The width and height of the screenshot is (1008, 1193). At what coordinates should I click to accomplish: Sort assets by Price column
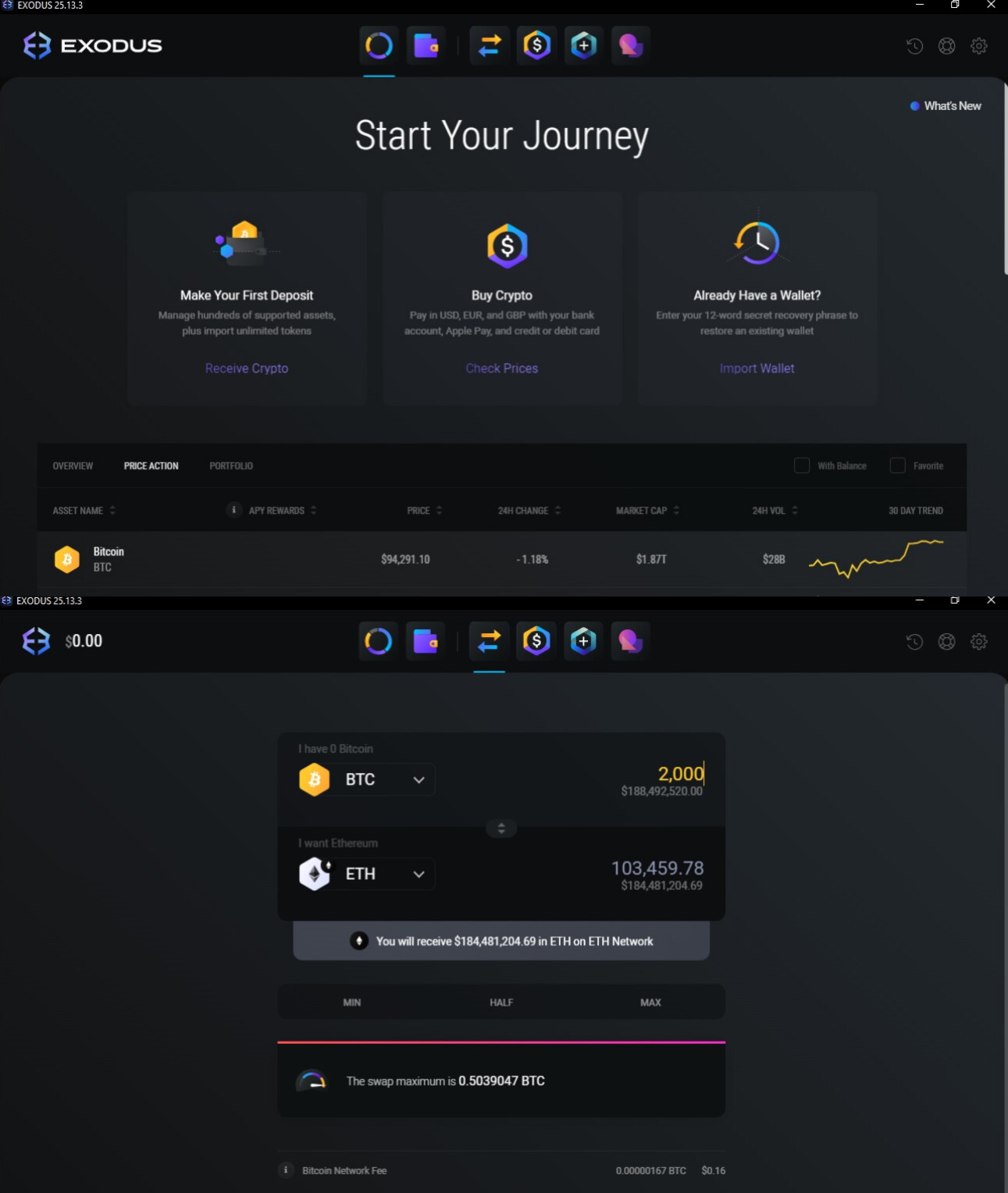(x=424, y=511)
